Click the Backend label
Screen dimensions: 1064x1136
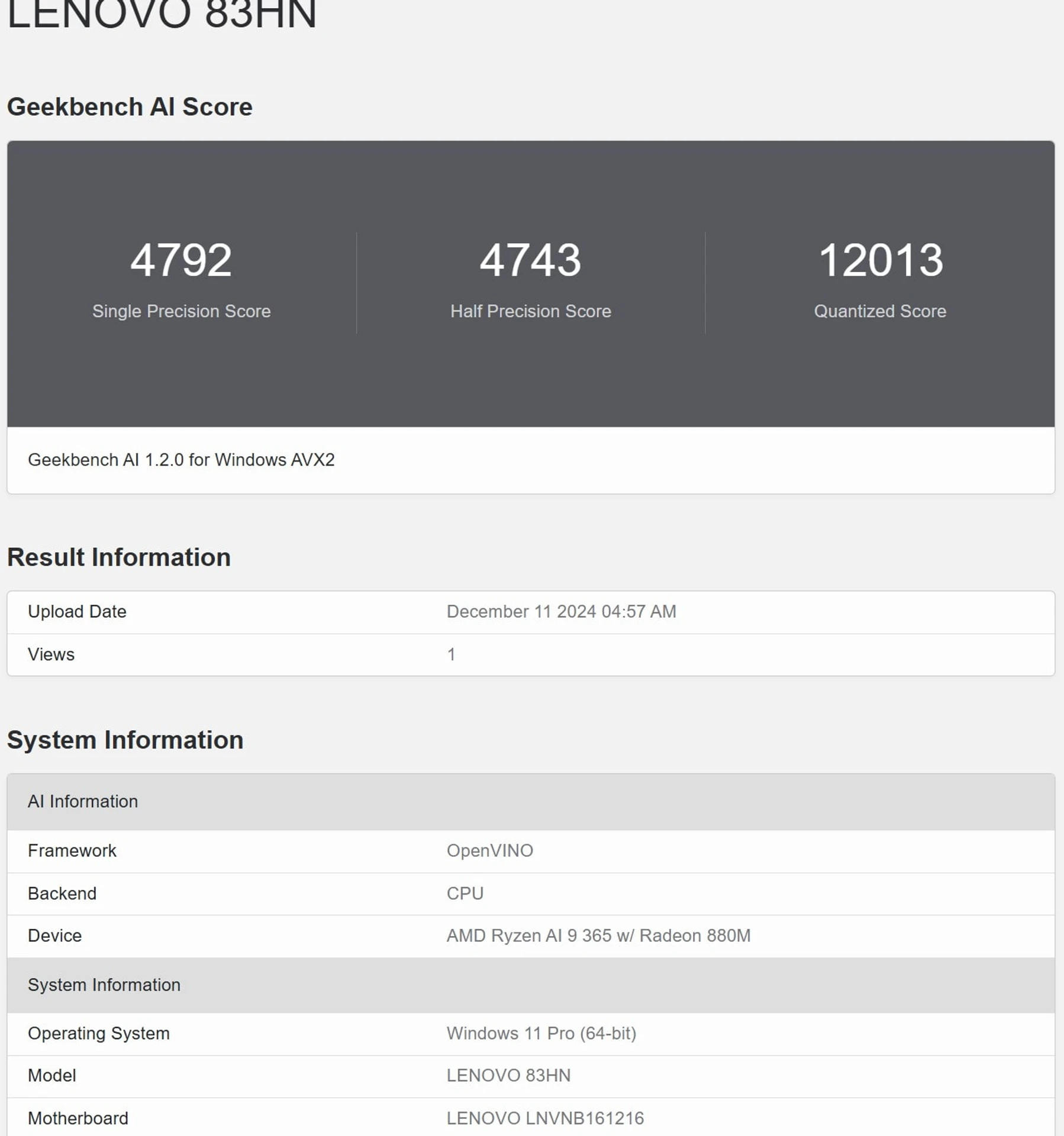click(x=62, y=893)
